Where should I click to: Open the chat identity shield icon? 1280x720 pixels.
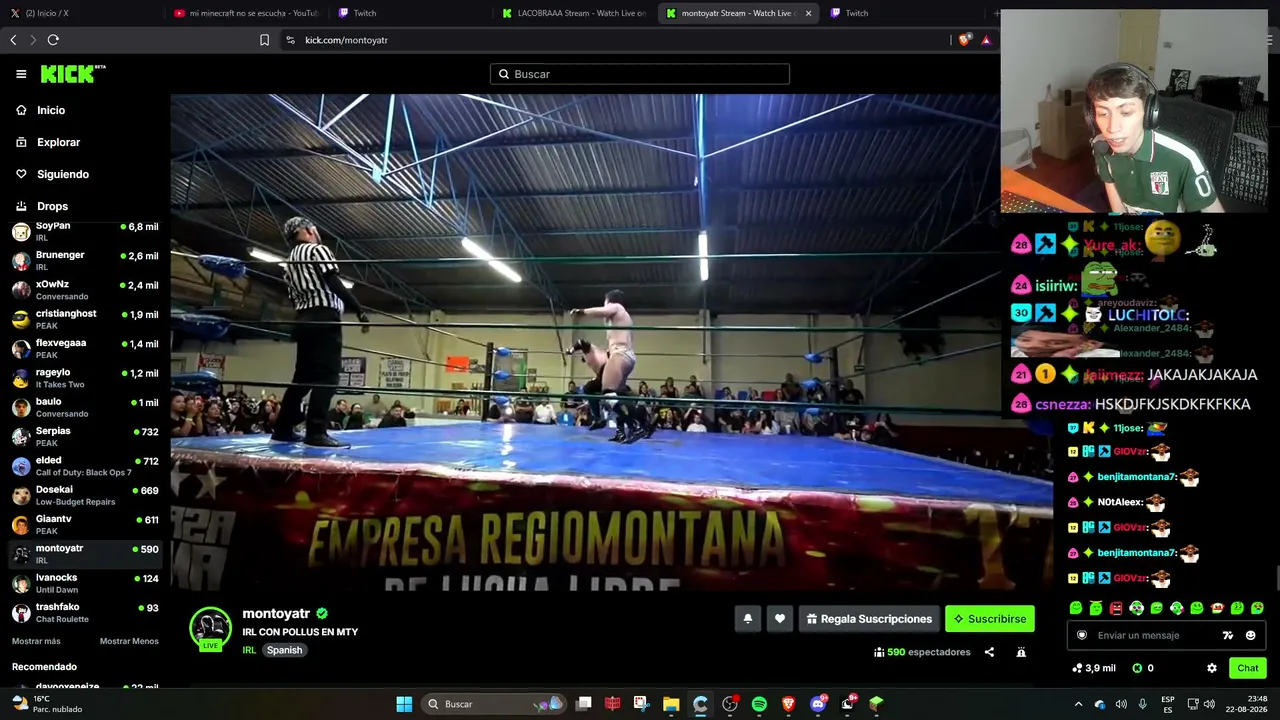1081,635
